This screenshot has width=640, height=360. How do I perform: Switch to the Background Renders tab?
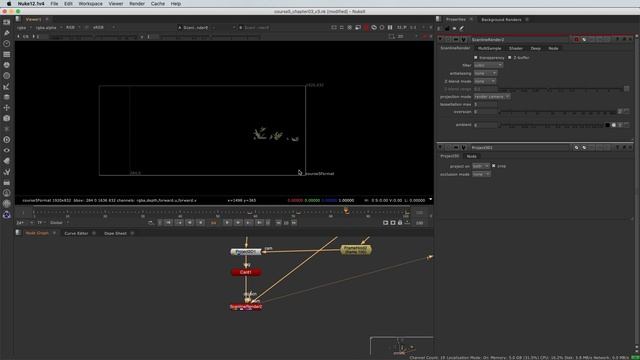[x=501, y=20]
